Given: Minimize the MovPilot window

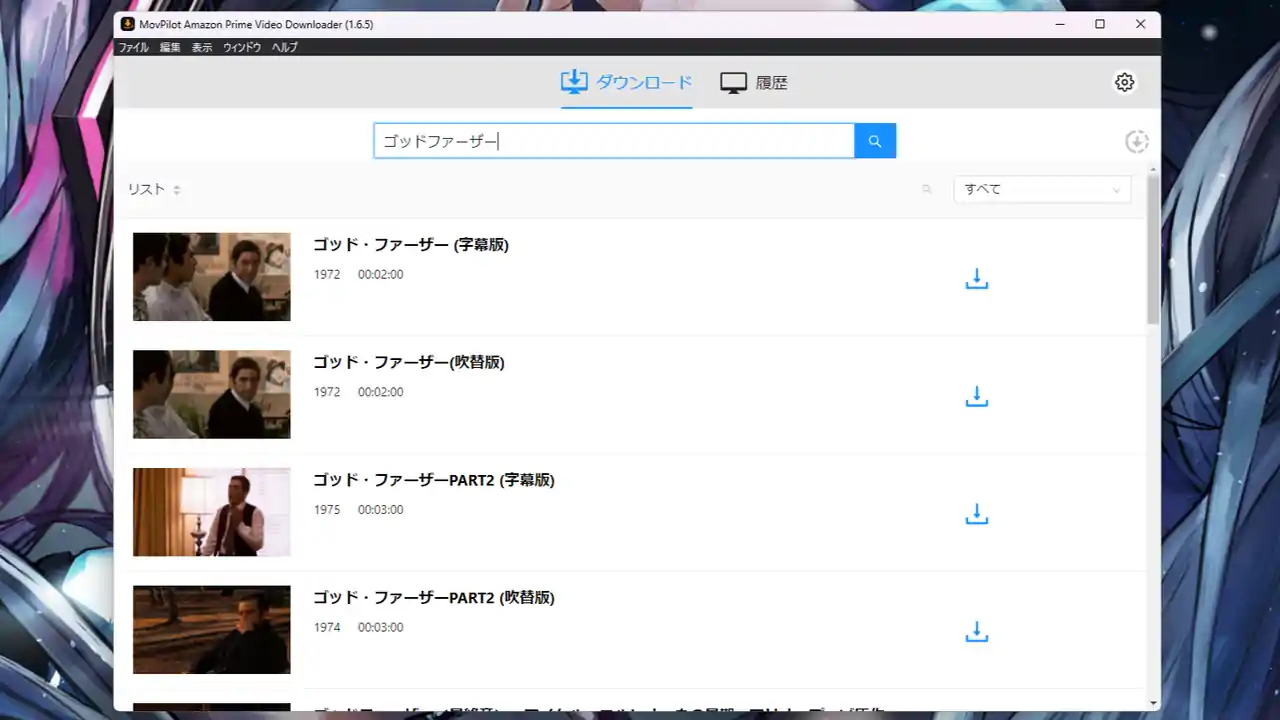Looking at the screenshot, I should (x=1061, y=24).
